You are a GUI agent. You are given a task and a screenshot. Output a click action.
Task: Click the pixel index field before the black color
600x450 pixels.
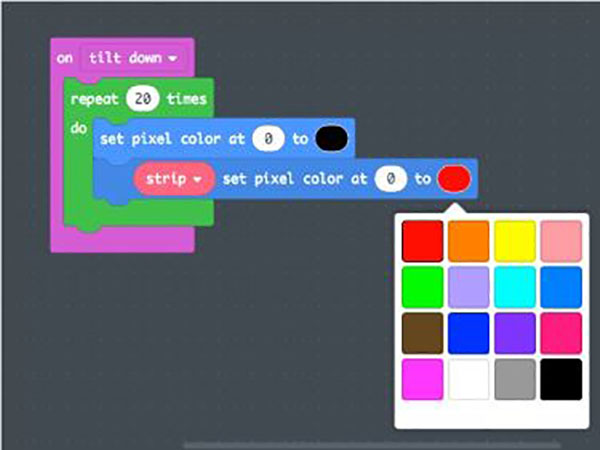(x=267, y=139)
